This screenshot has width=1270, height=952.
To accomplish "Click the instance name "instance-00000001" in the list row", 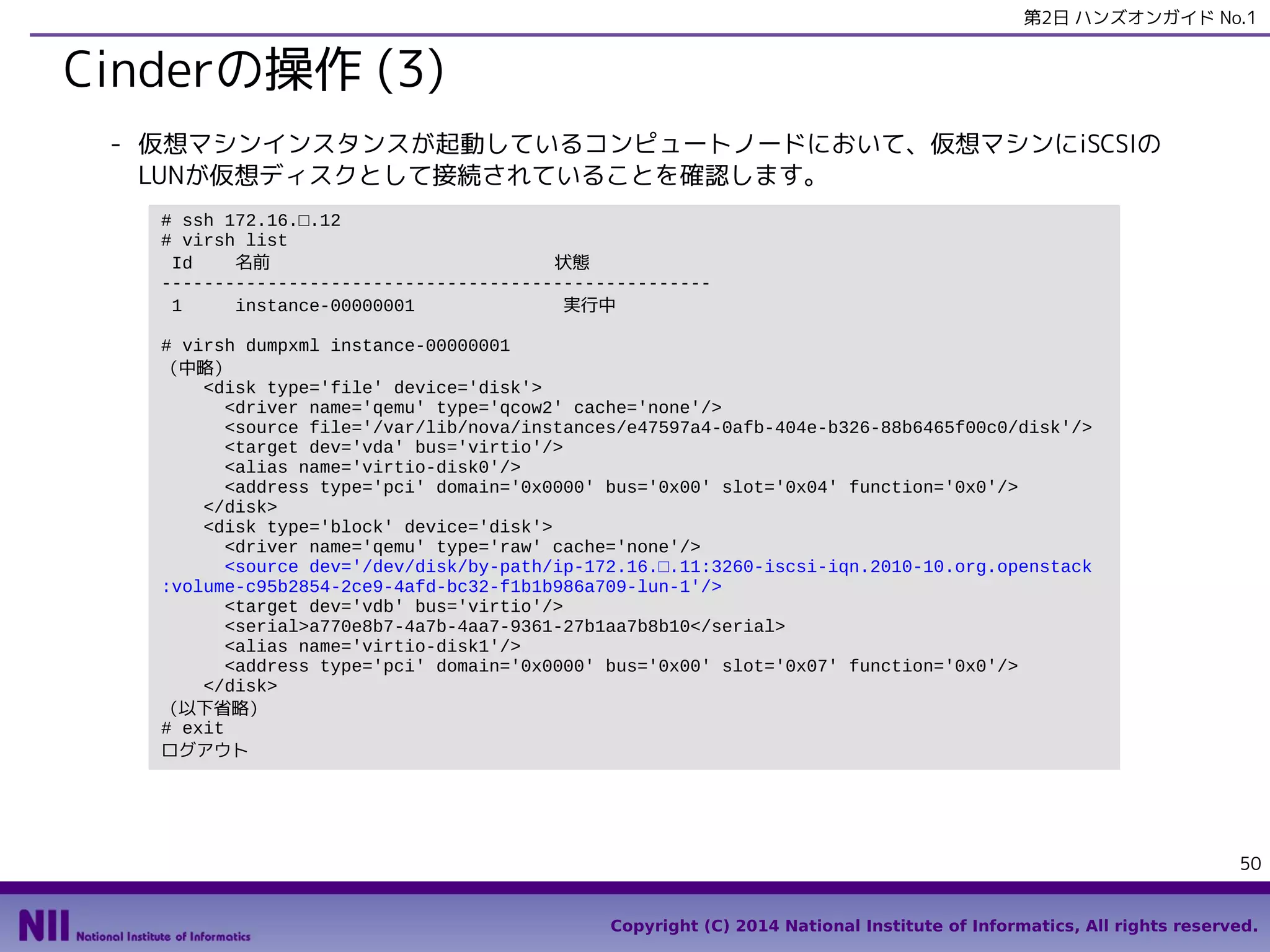I will point(325,306).
